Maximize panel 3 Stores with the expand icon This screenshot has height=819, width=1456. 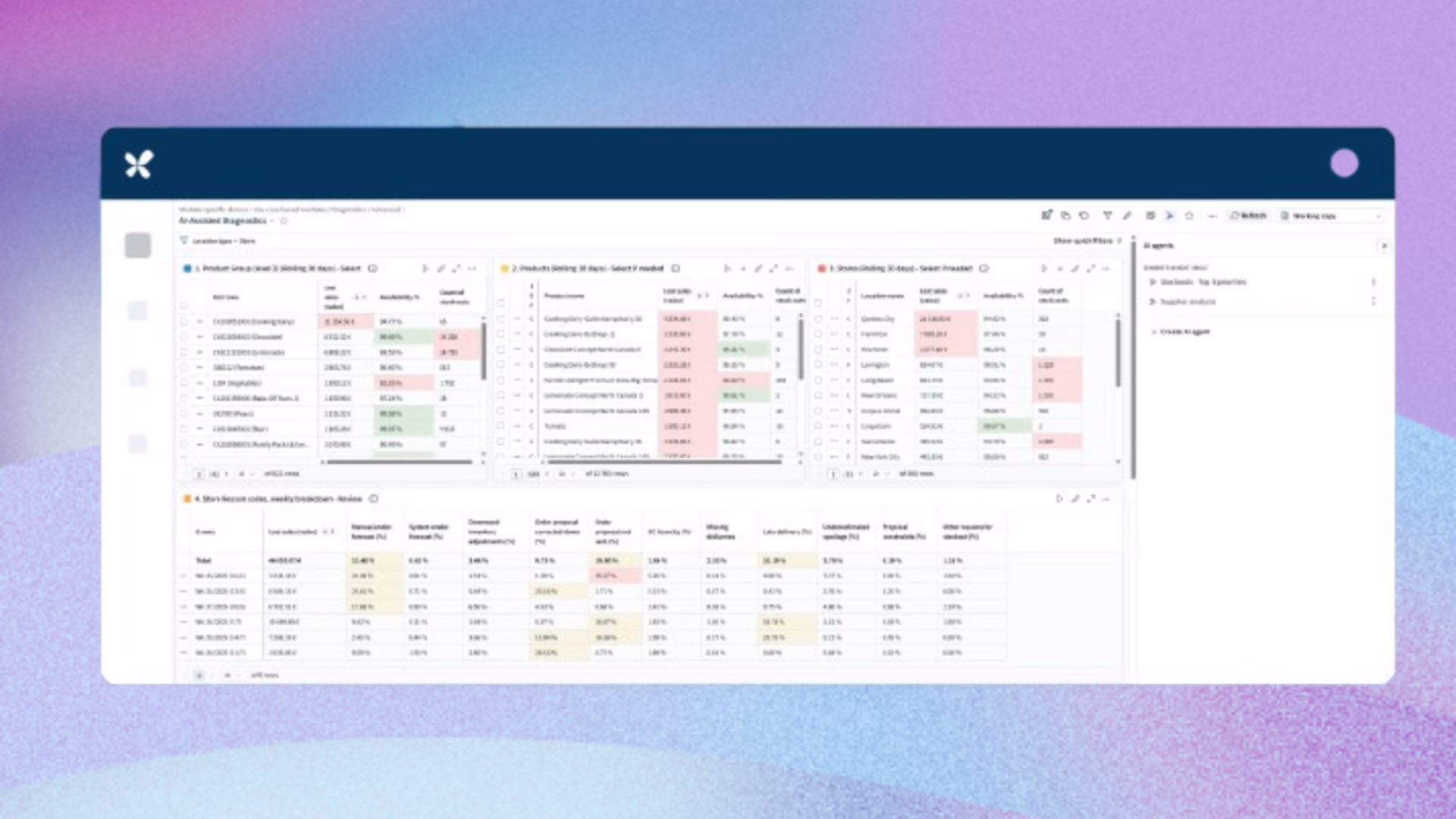click(x=1090, y=268)
